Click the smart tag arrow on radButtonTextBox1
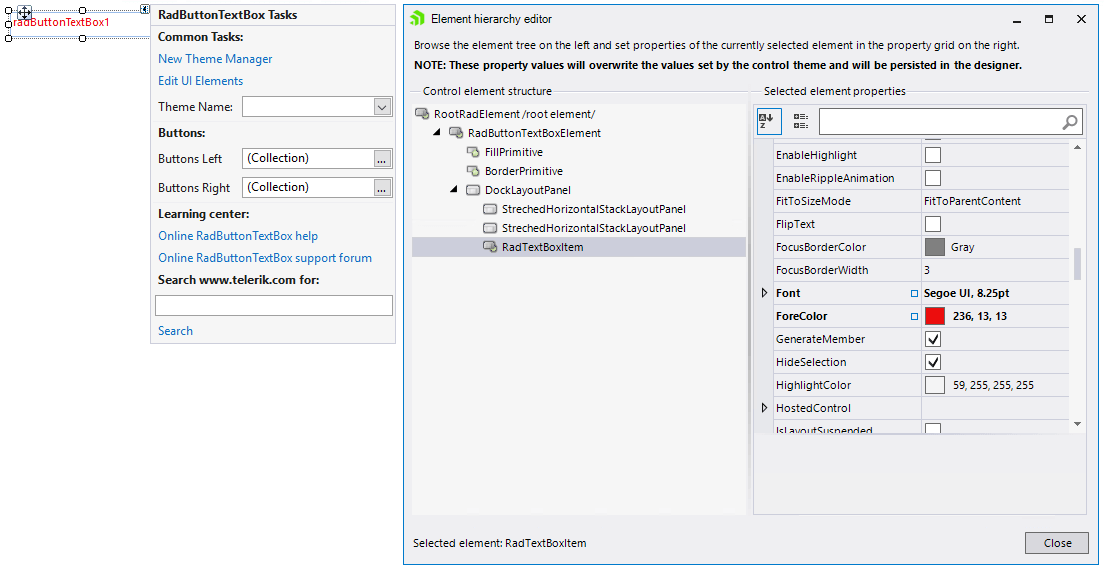This screenshot has width=1104, height=574. [x=144, y=9]
